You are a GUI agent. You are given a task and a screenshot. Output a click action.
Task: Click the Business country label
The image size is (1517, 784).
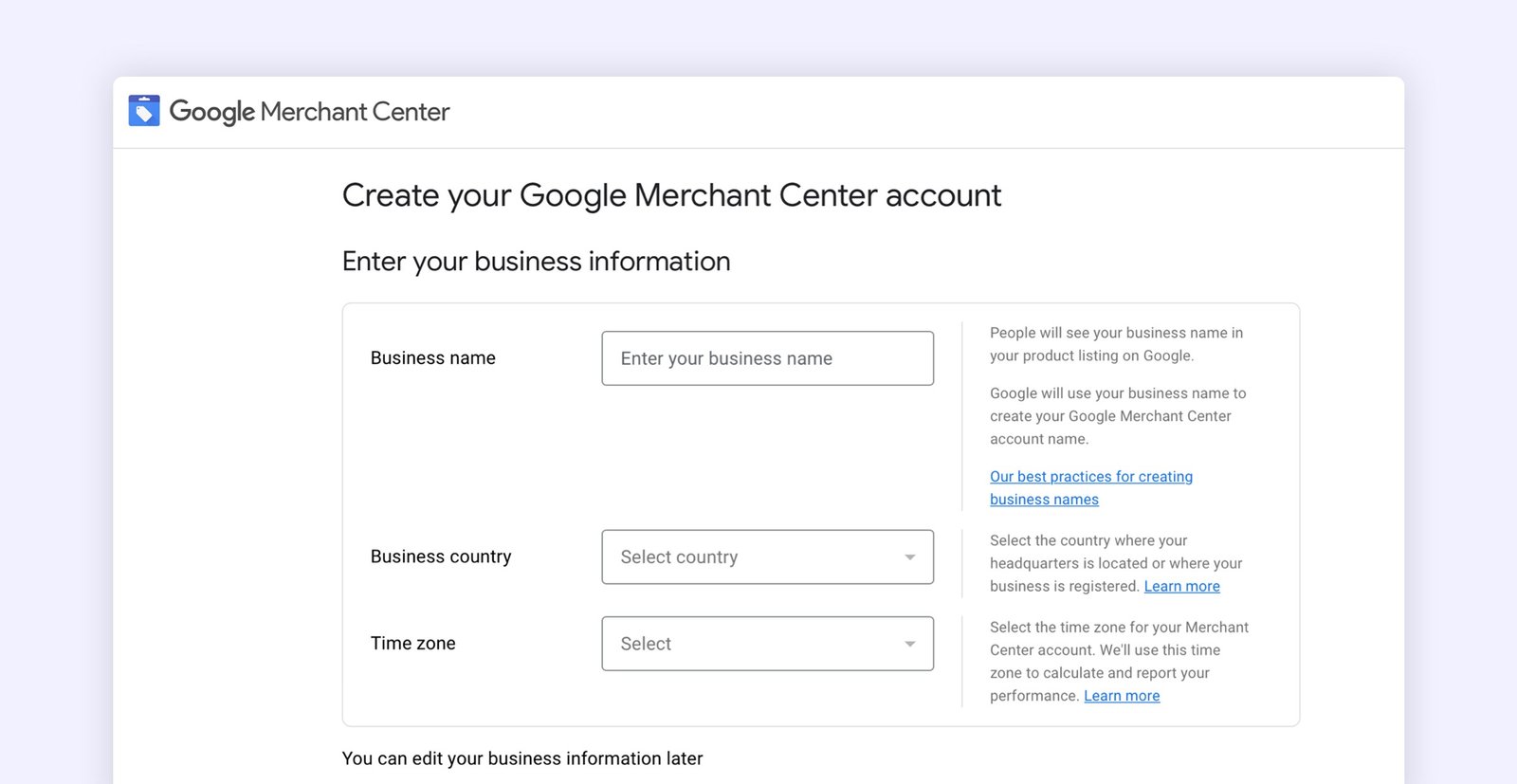tap(441, 556)
